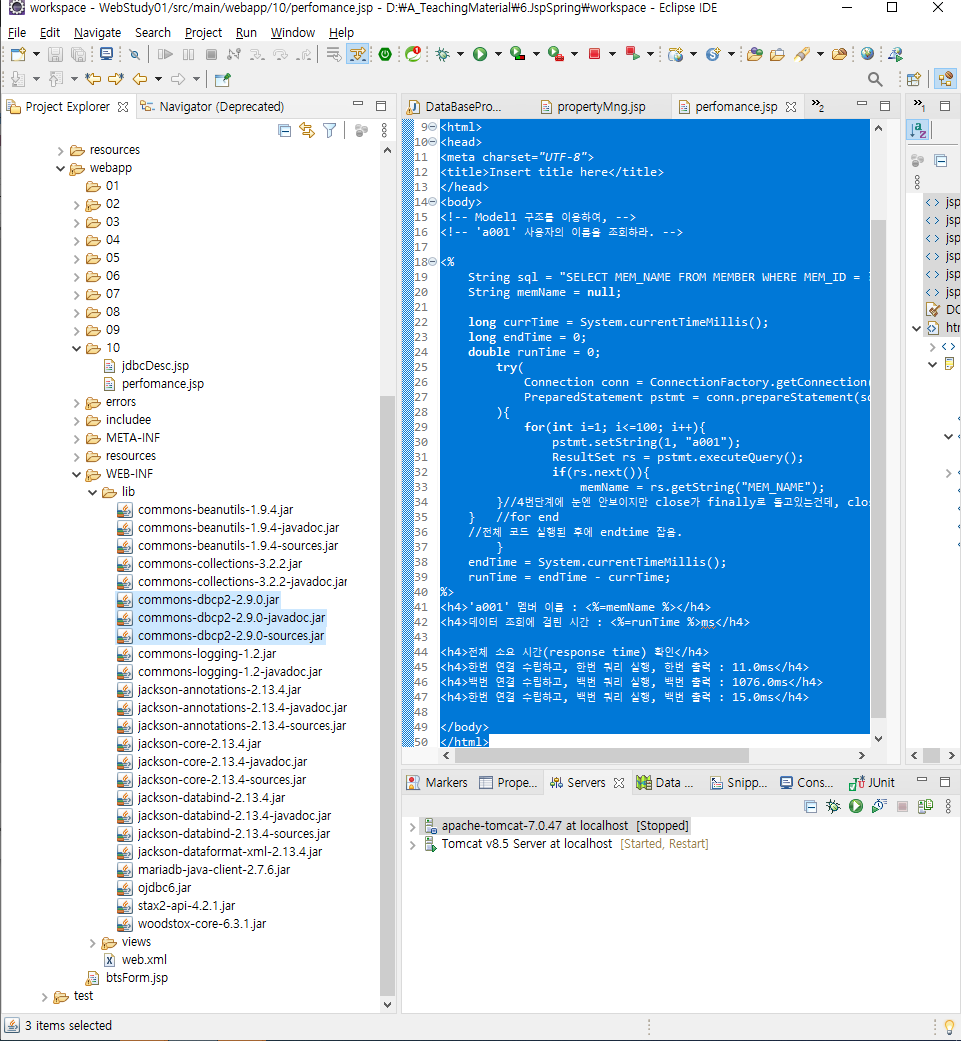Click green Spring Boot power icon
Screen dimensions: 961x1041
[x=385, y=54]
